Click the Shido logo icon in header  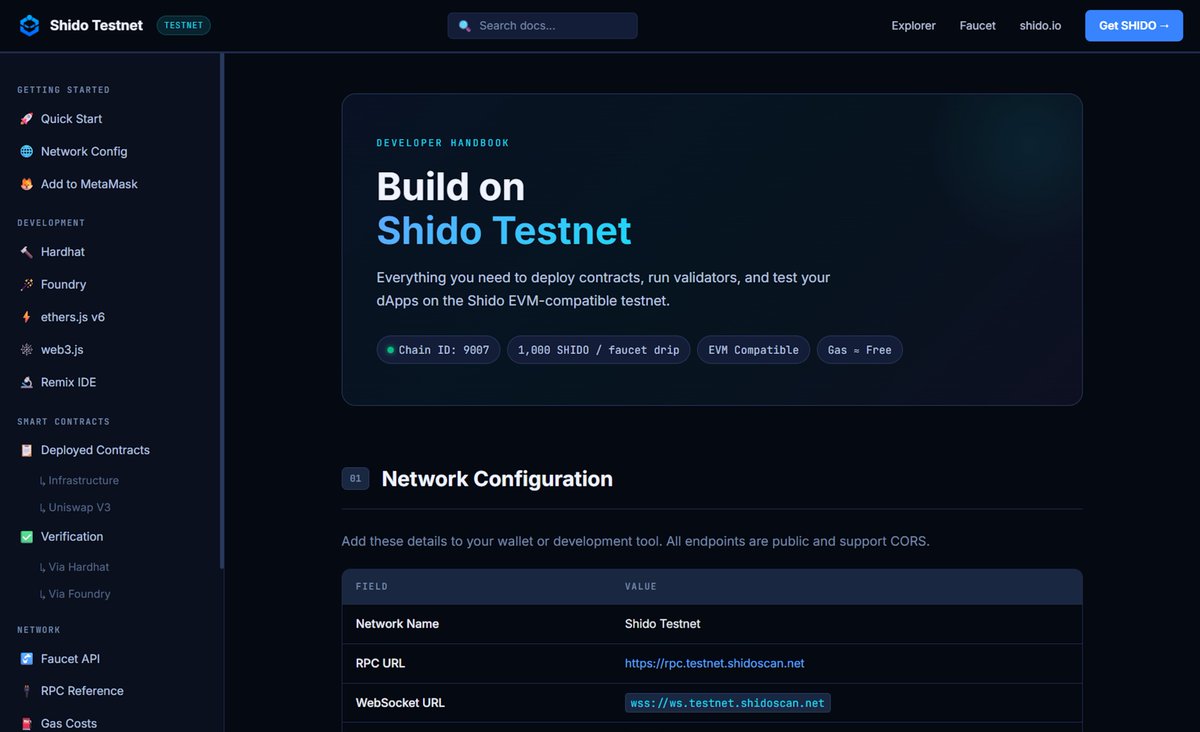click(x=30, y=25)
